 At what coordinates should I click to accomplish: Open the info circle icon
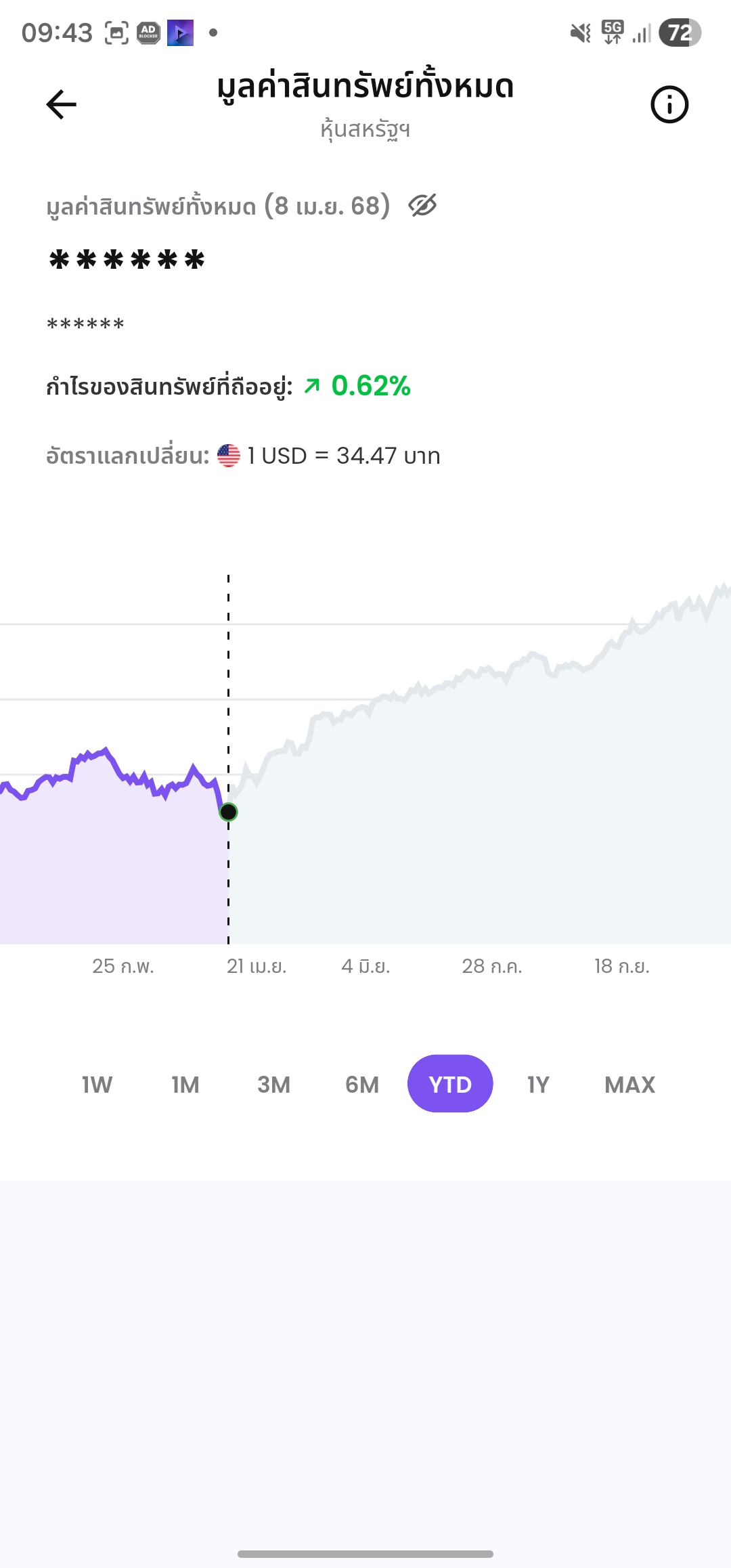coord(669,104)
